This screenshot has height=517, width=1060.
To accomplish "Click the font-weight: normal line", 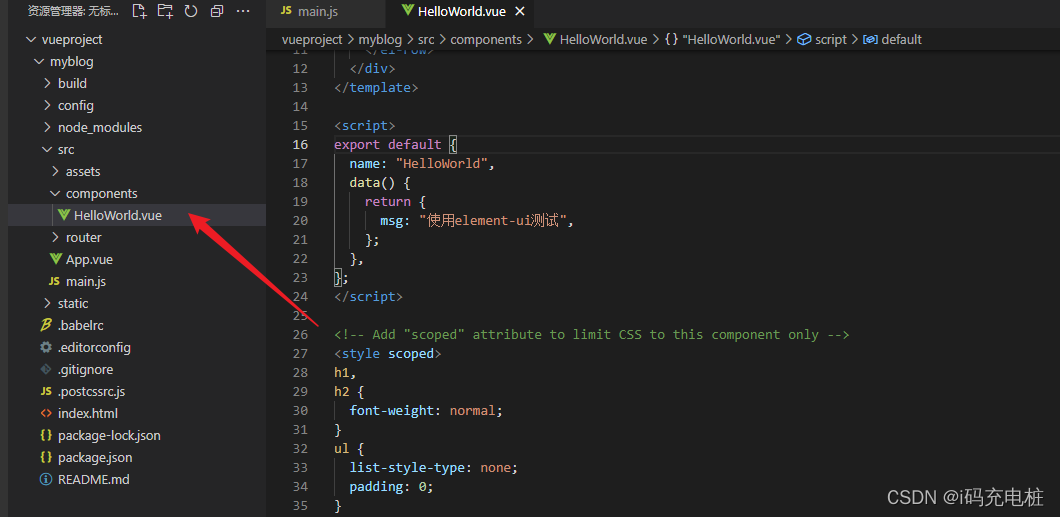I will 427,410.
